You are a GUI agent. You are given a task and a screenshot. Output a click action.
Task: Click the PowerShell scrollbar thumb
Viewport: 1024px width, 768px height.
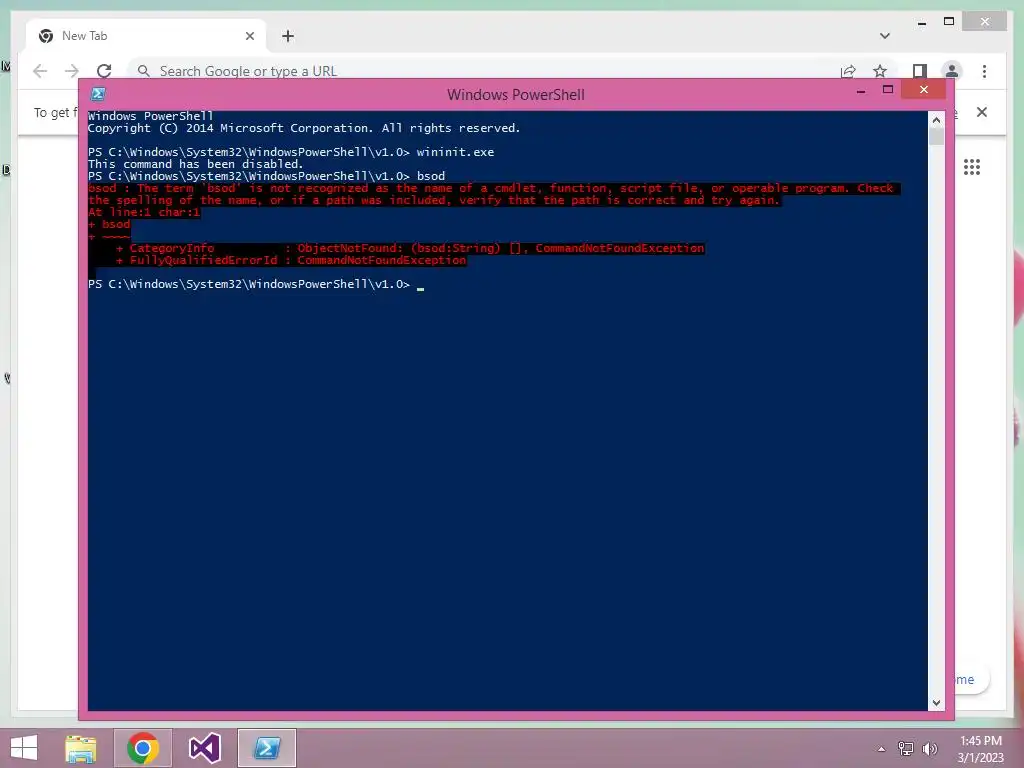click(936, 136)
